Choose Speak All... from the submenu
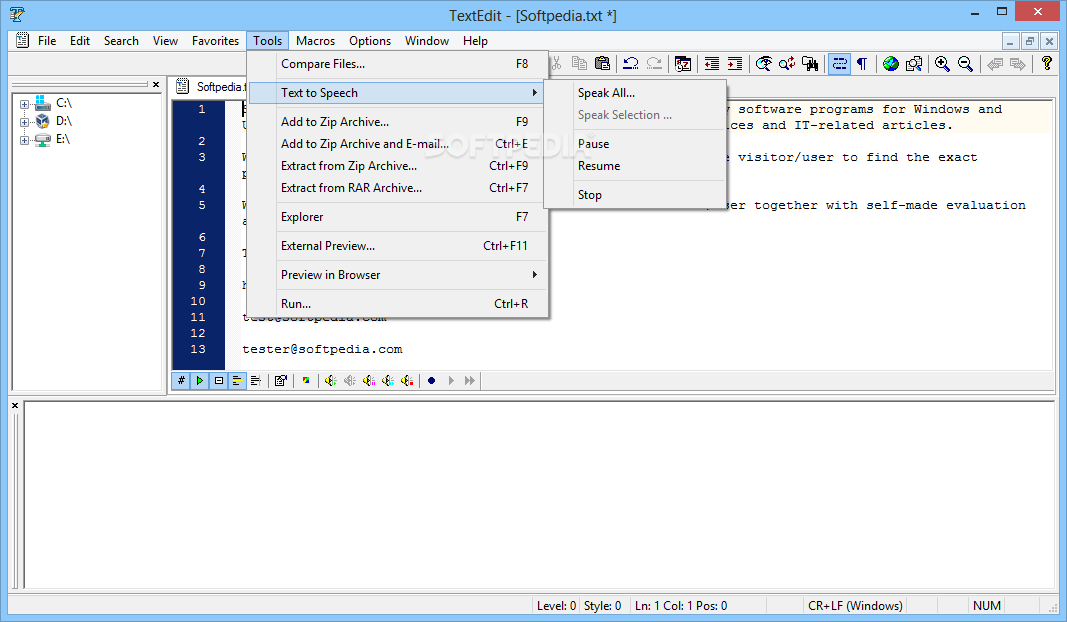 pyautogui.click(x=635, y=93)
